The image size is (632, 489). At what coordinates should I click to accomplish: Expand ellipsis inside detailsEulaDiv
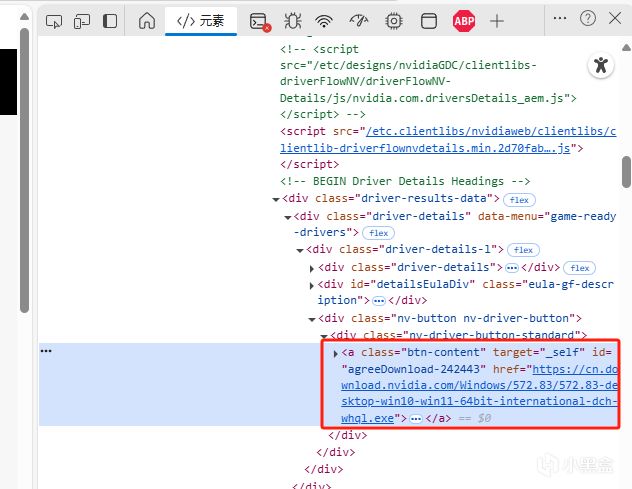[x=378, y=301]
